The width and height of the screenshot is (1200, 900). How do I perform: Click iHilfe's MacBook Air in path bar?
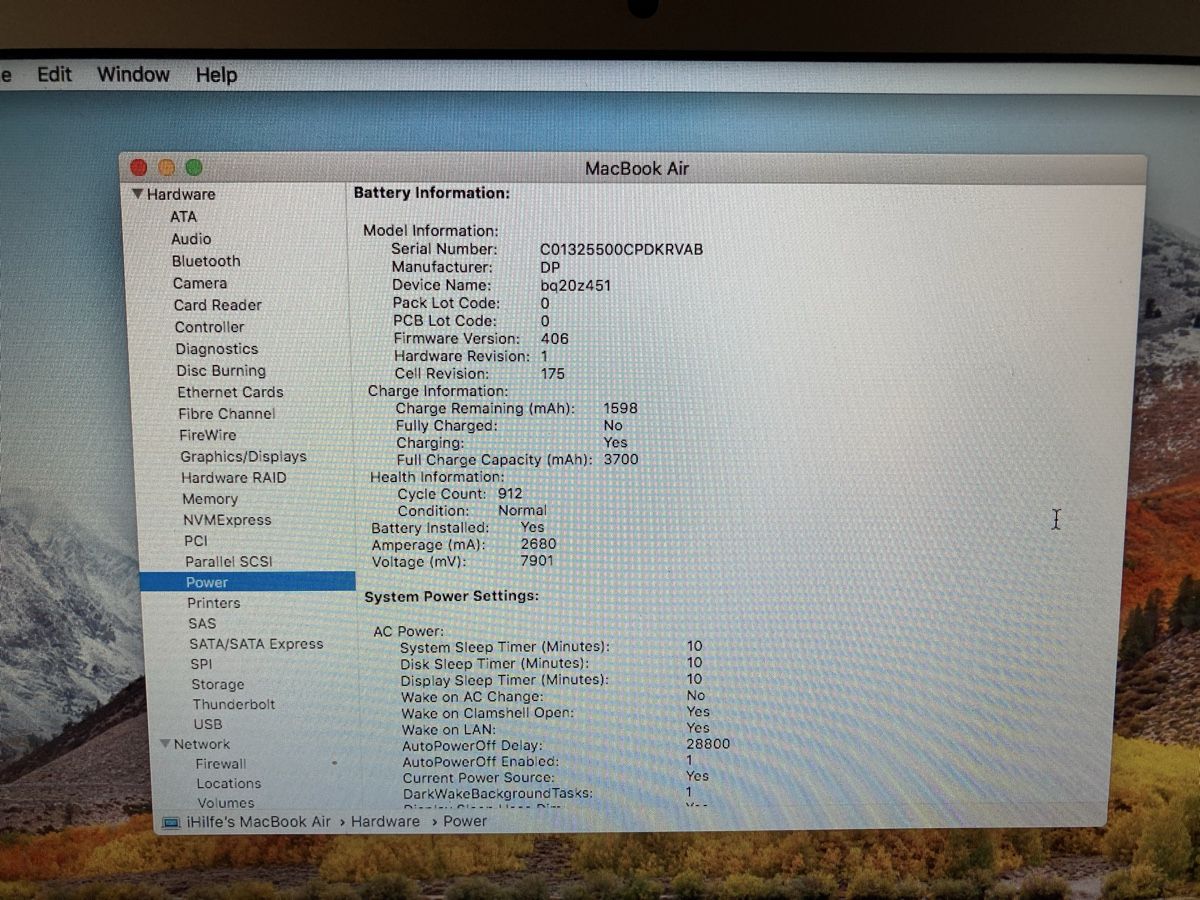(258, 822)
